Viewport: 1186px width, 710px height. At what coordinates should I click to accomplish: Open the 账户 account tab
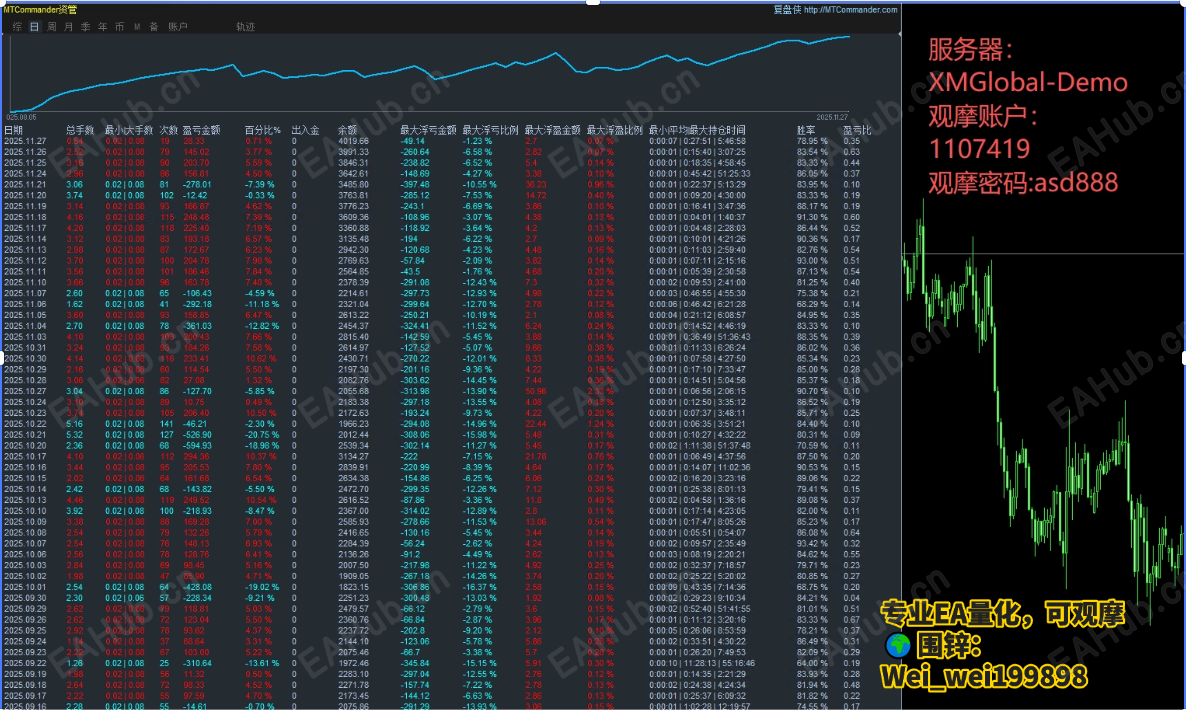[x=178, y=26]
